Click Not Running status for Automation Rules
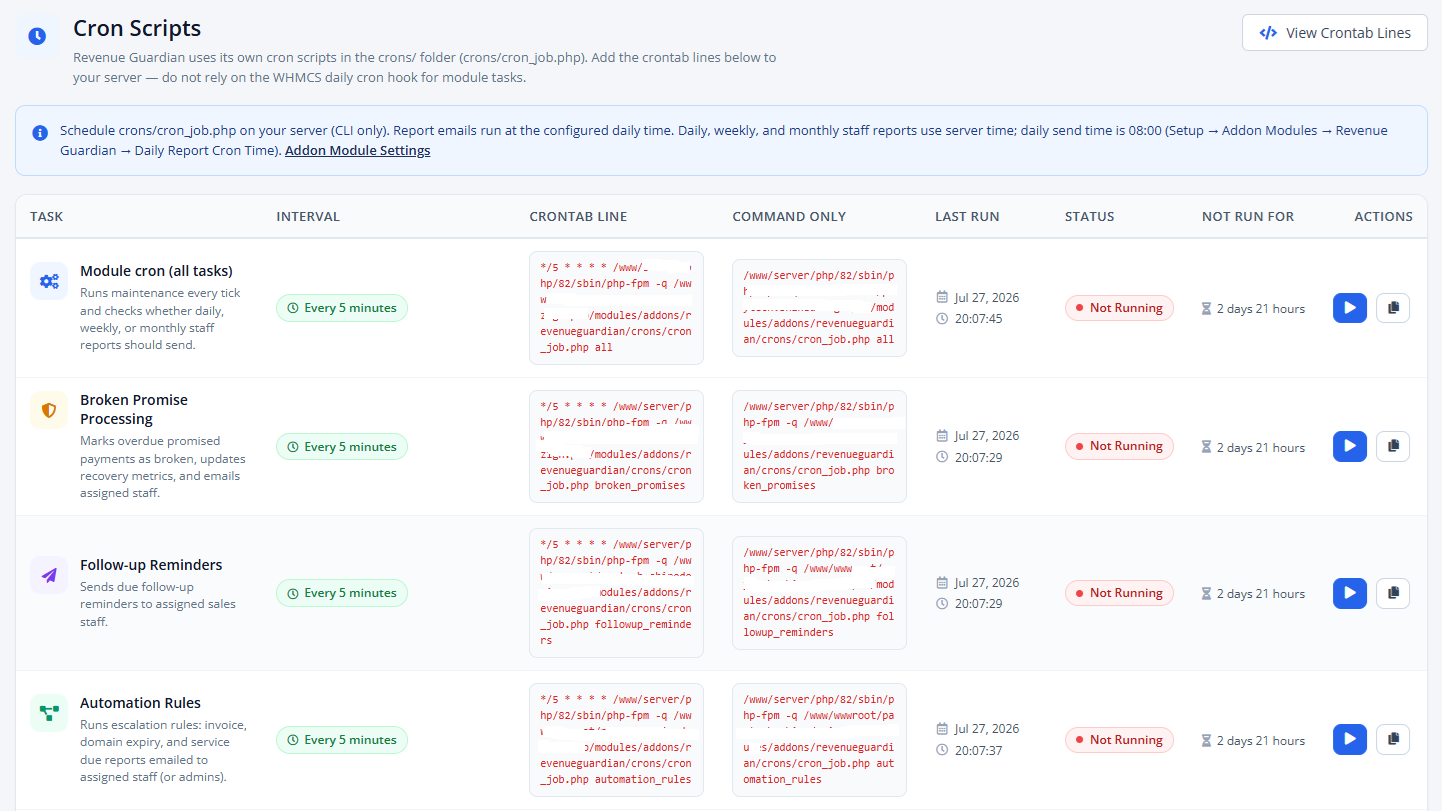1442x811 pixels. click(x=1119, y=740)
